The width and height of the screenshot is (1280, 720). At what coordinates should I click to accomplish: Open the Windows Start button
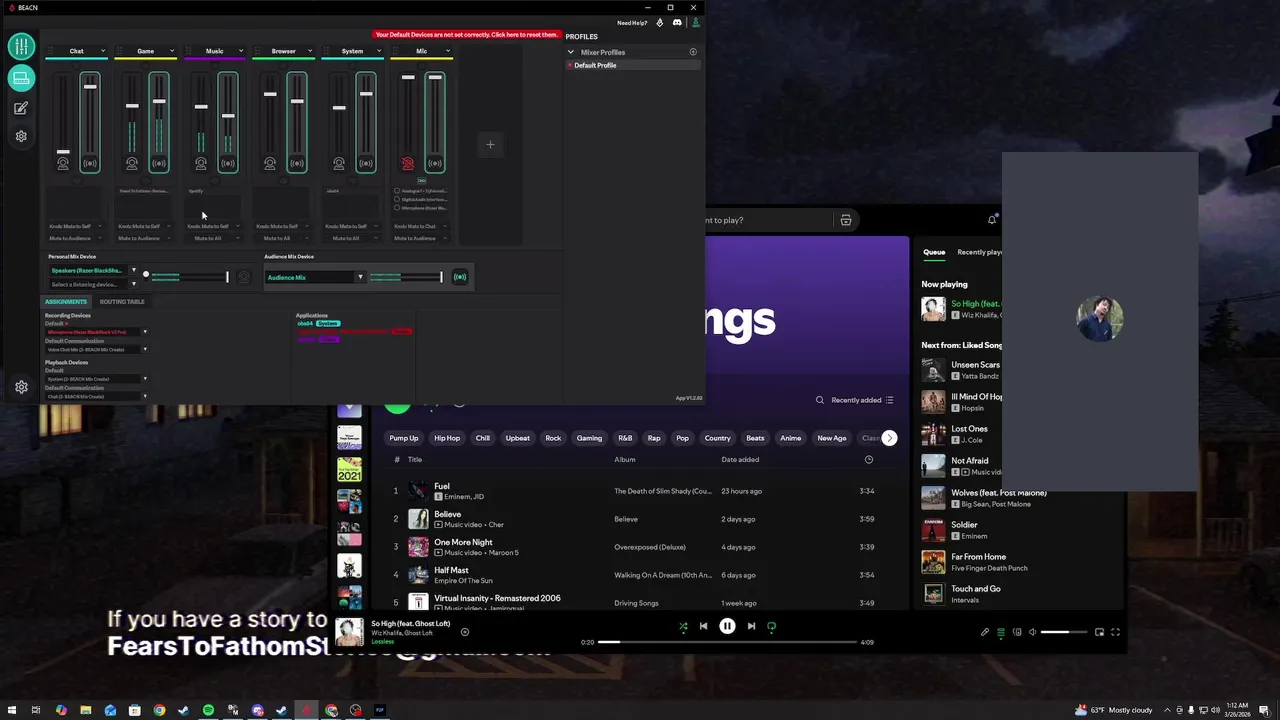point(11,710)
